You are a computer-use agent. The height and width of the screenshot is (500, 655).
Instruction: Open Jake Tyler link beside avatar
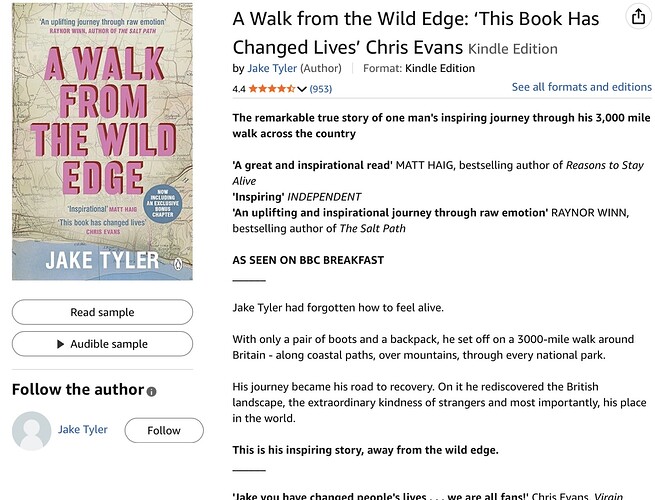click(83, 430)
